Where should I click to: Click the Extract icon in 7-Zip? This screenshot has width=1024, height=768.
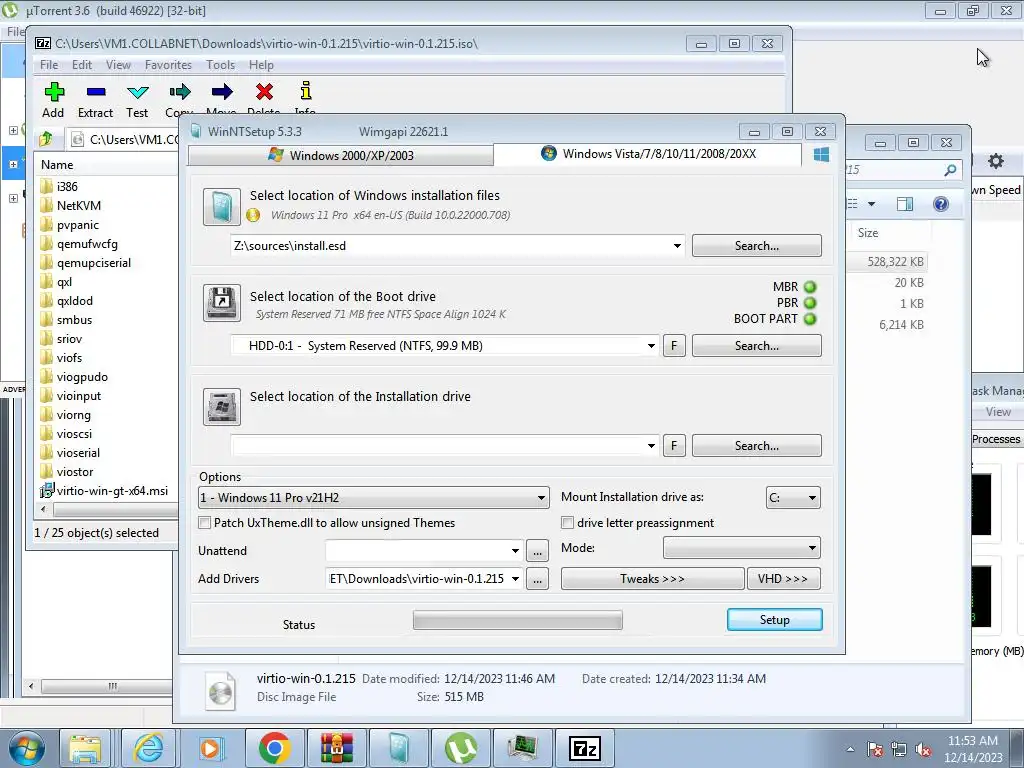click(x=95, y=92)
